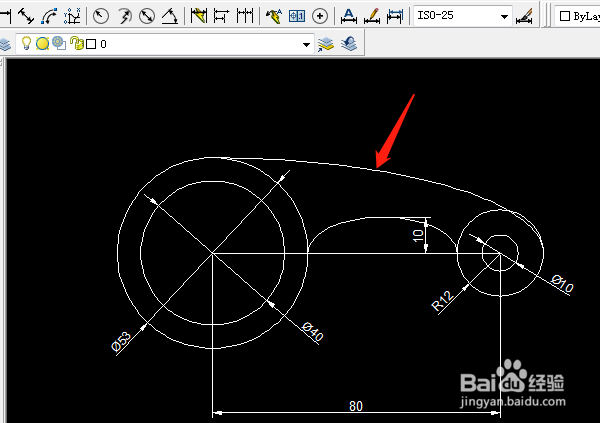Select the Aligned dimension tool
This screenshot has height=423, width=600.
(x=26, y=16)
